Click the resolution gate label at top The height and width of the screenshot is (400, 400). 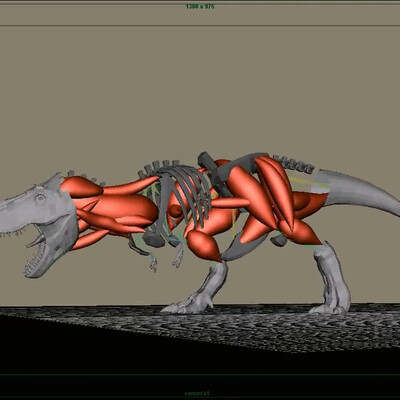(200, 6)
